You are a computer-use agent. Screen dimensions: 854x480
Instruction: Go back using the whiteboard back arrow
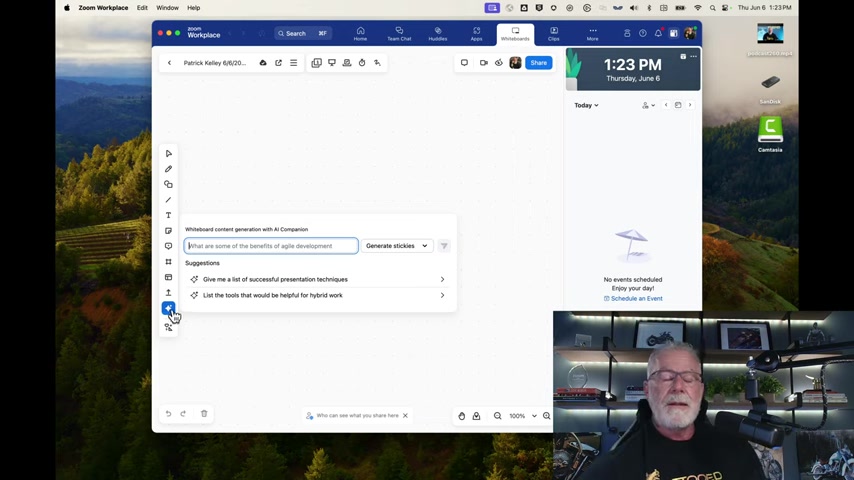point(169,63)
